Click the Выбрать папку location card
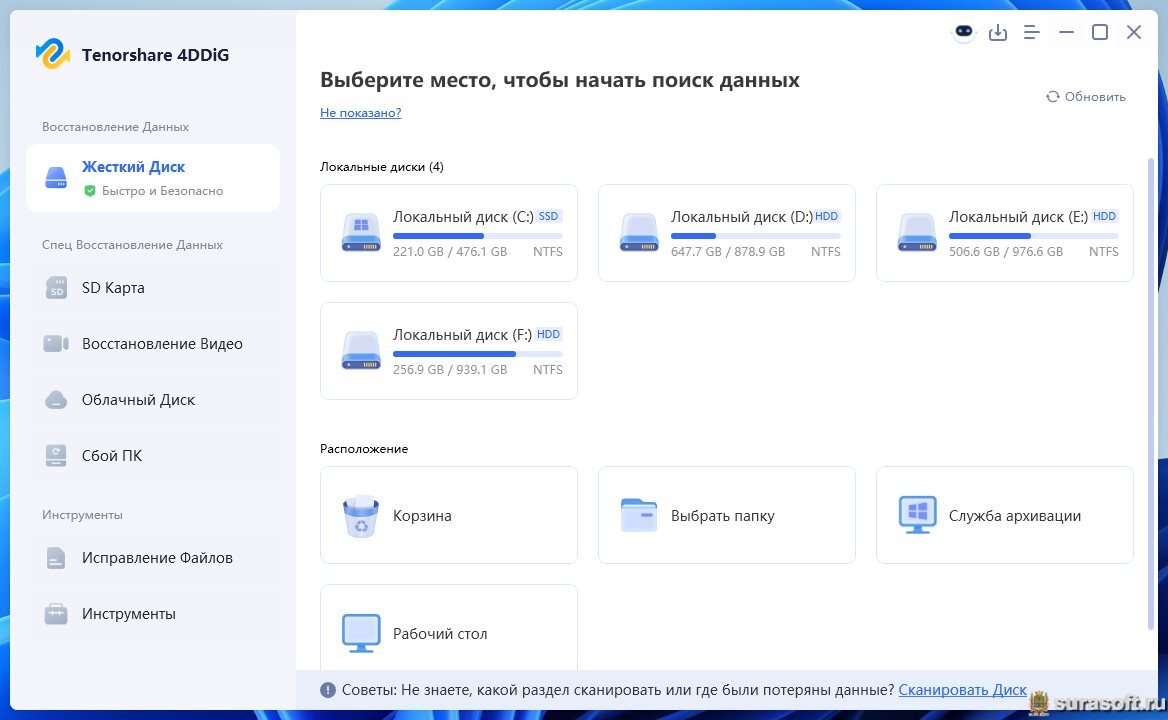The image size is (1168, 720). (726, 515)
